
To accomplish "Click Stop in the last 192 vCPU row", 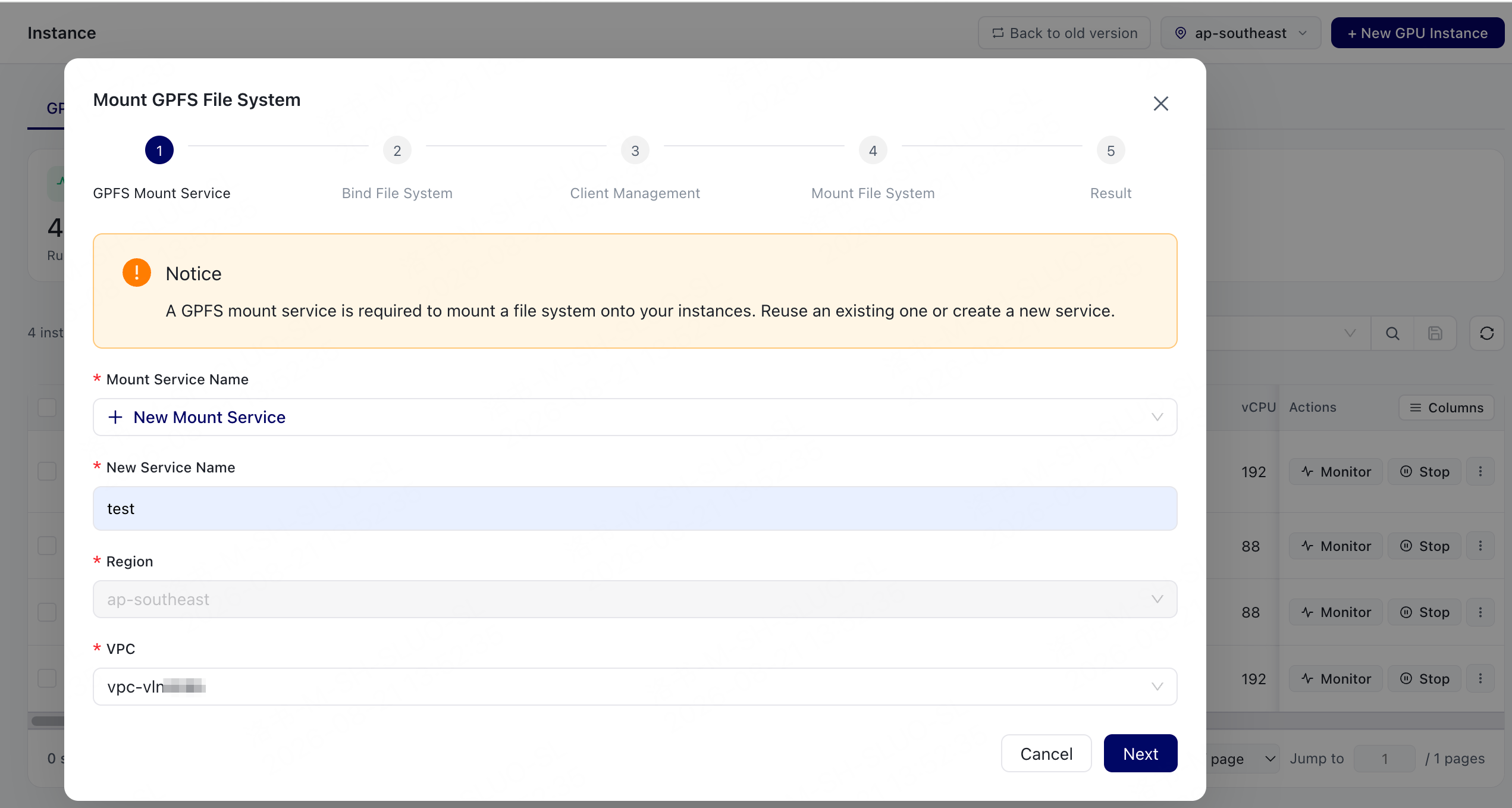I will [x=1425, y=679].
